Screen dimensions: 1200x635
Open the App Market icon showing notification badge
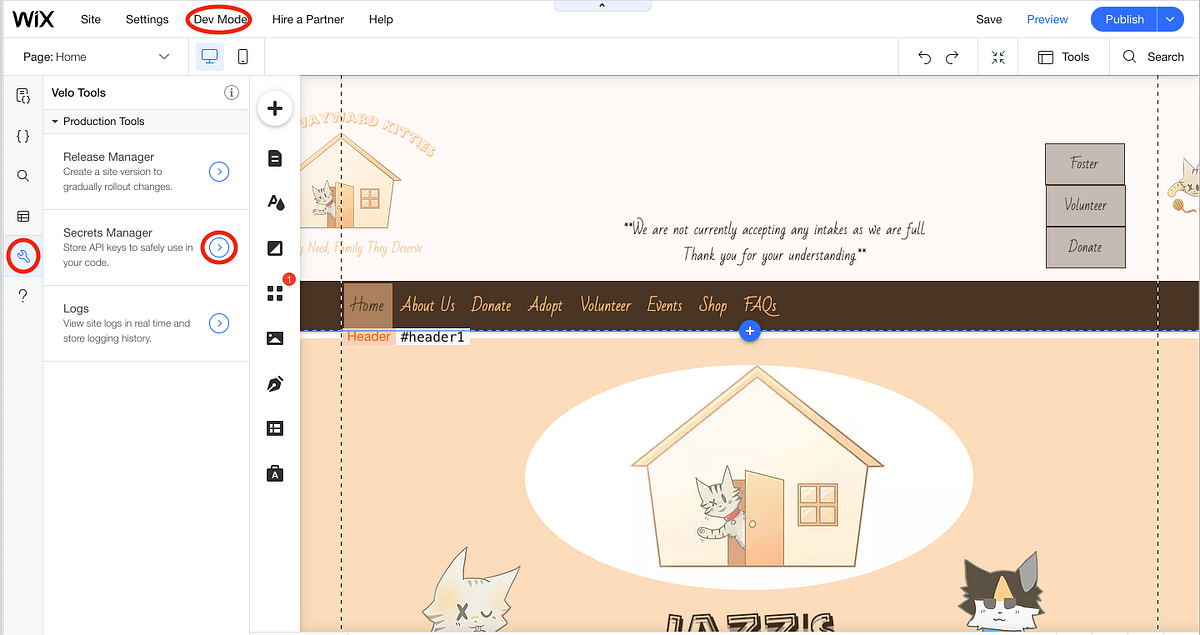(x=275, y=293)
